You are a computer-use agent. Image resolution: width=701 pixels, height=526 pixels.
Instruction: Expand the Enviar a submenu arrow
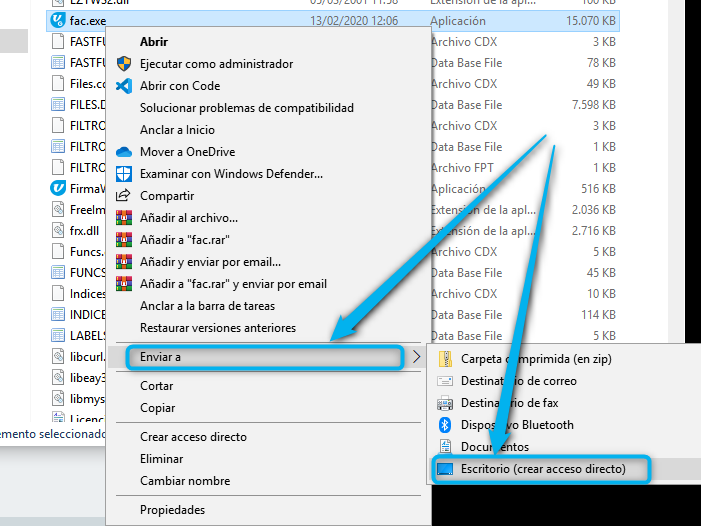416,357
